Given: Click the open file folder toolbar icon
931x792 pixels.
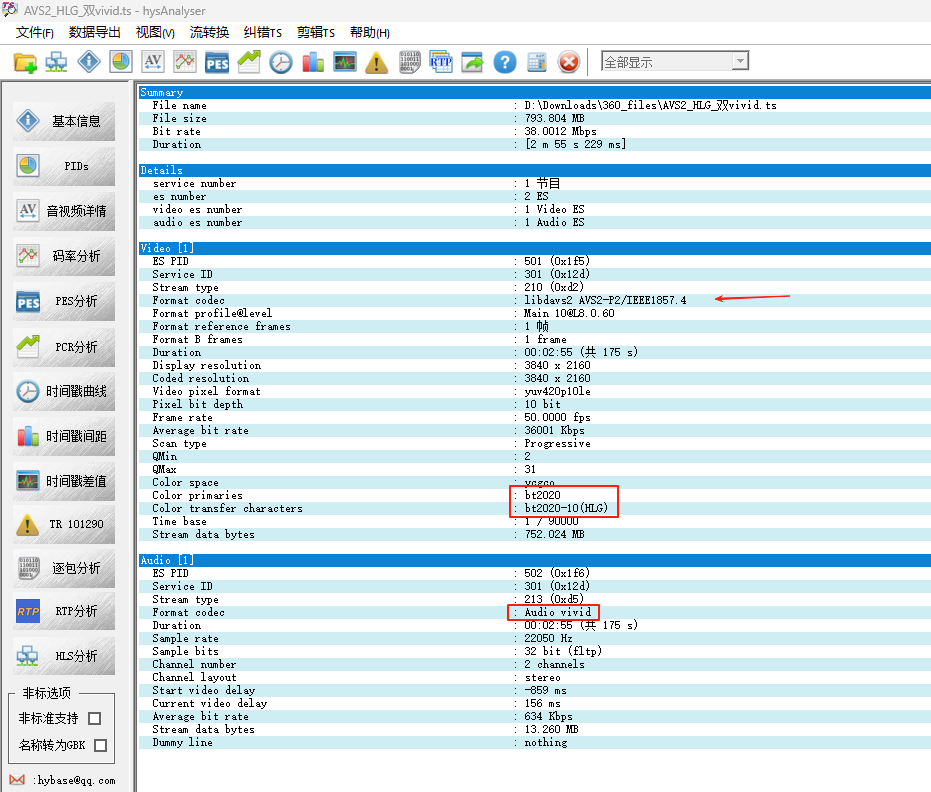Looking at the screenshot, I should [x=25, y=62].
